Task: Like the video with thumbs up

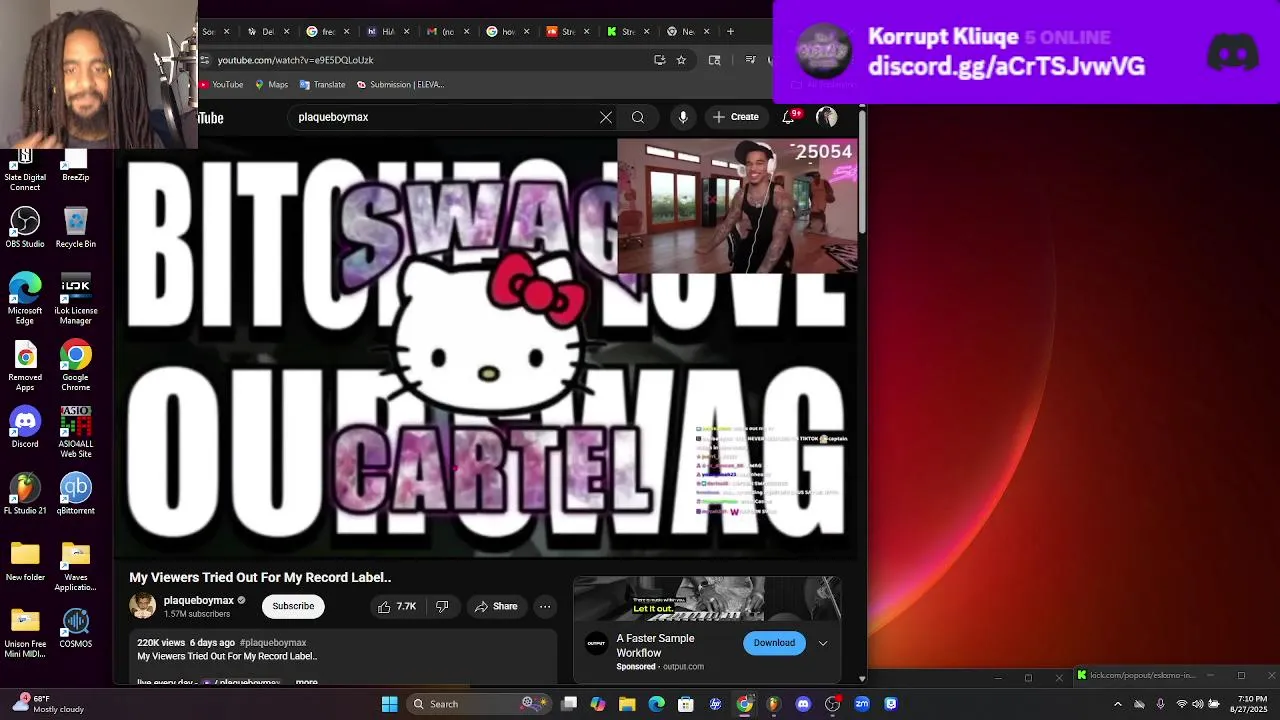Action: (397, 606)
